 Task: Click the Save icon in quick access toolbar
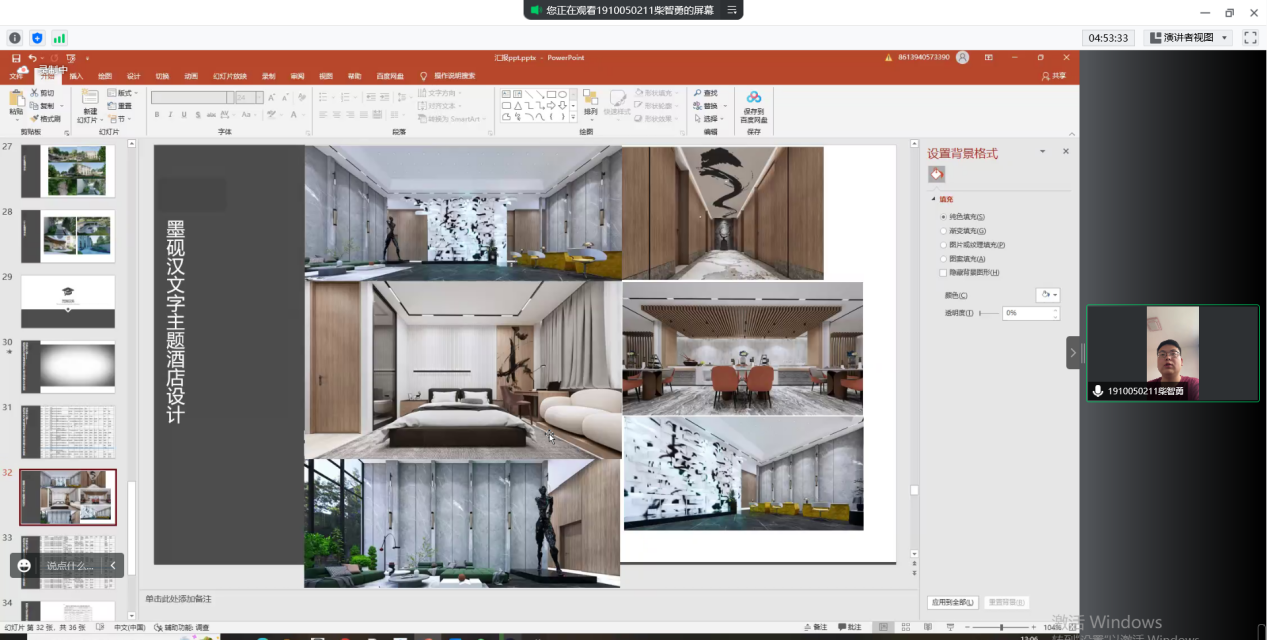16,58
